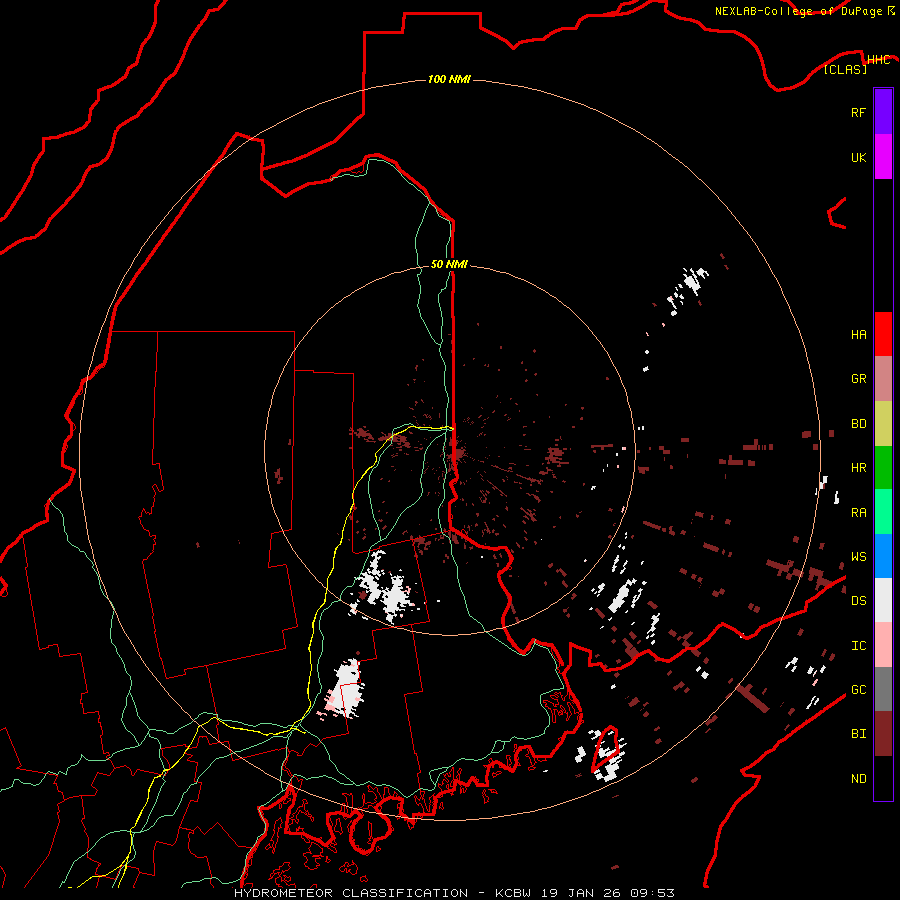This screenshot has height=900, width=900.
Task: Click the RA light green swatch
Action: pos(883,512)
